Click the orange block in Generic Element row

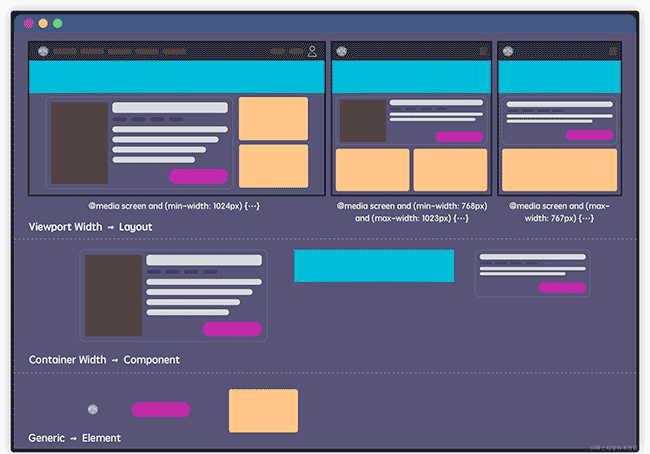click(x=263, y=411)
